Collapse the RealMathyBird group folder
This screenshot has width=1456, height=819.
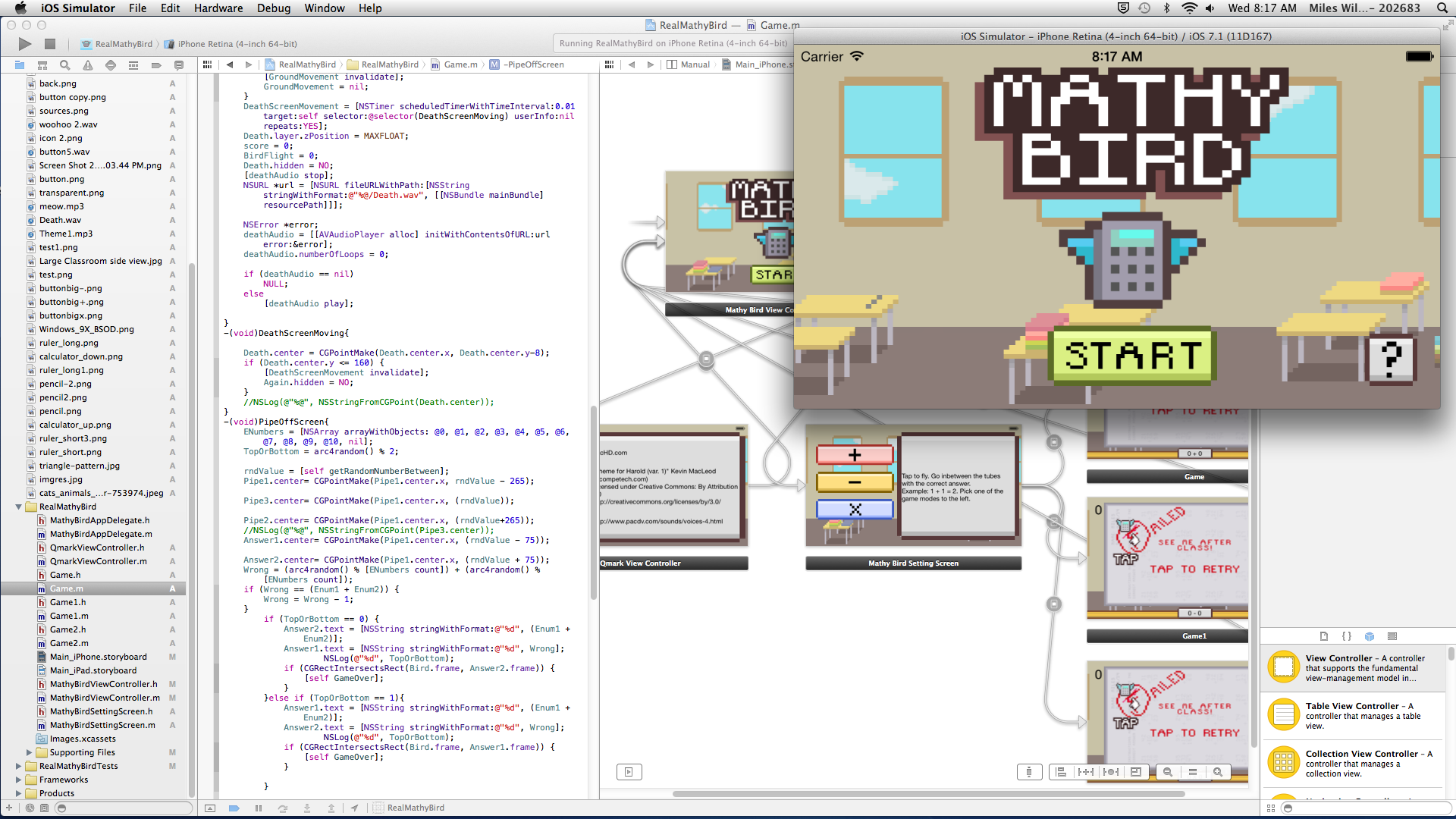click(x=18, y=507)
